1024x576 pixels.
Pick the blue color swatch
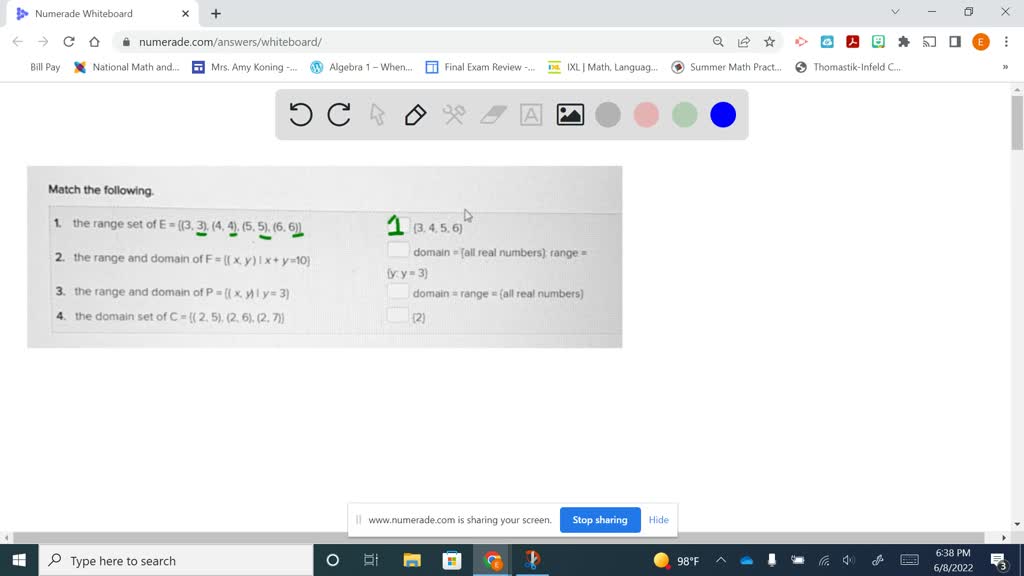coord(722,114)
